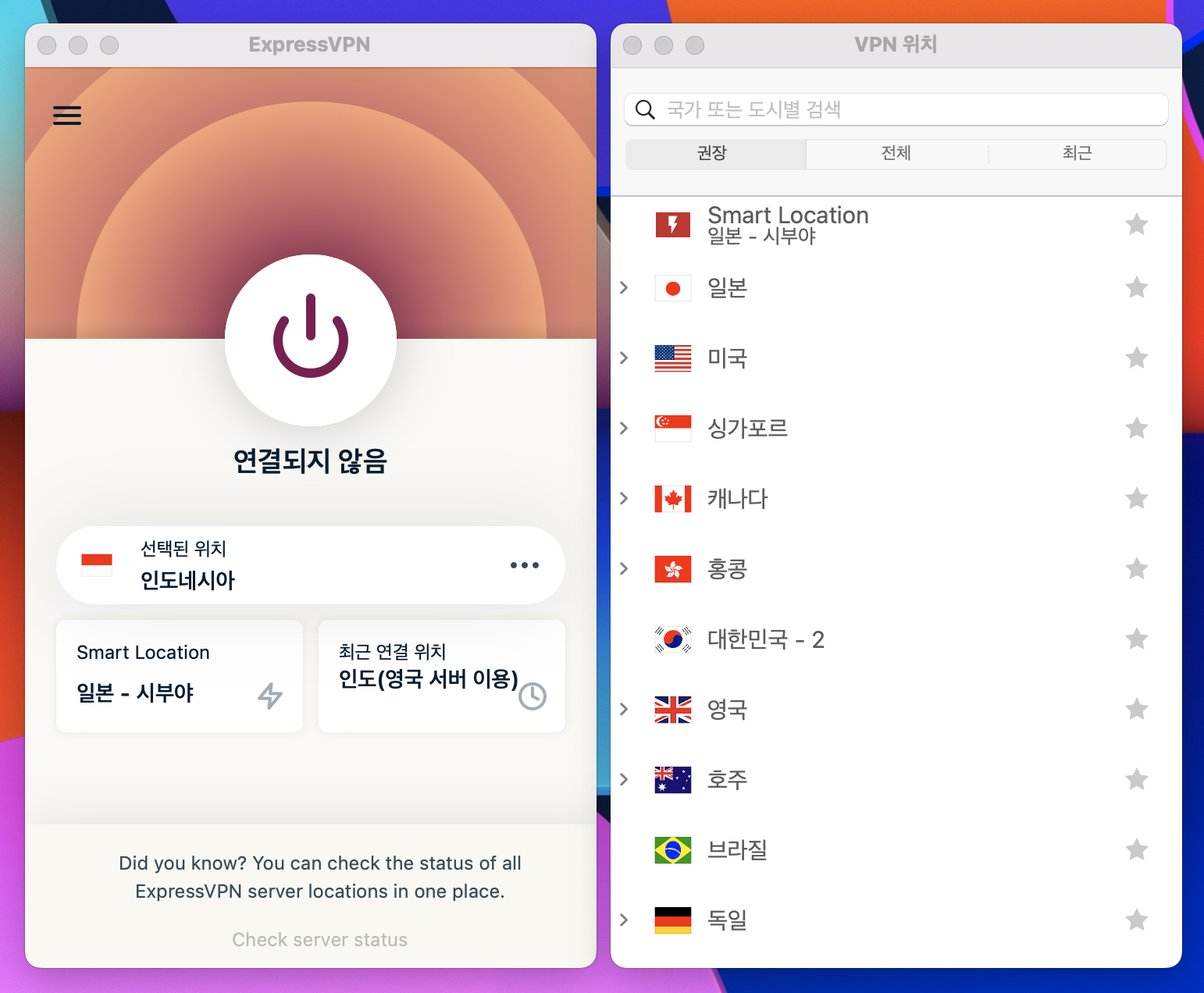1204x993 pixels.
Task: Expand the 홍콩 server list
Action: (x=624, y=568)
